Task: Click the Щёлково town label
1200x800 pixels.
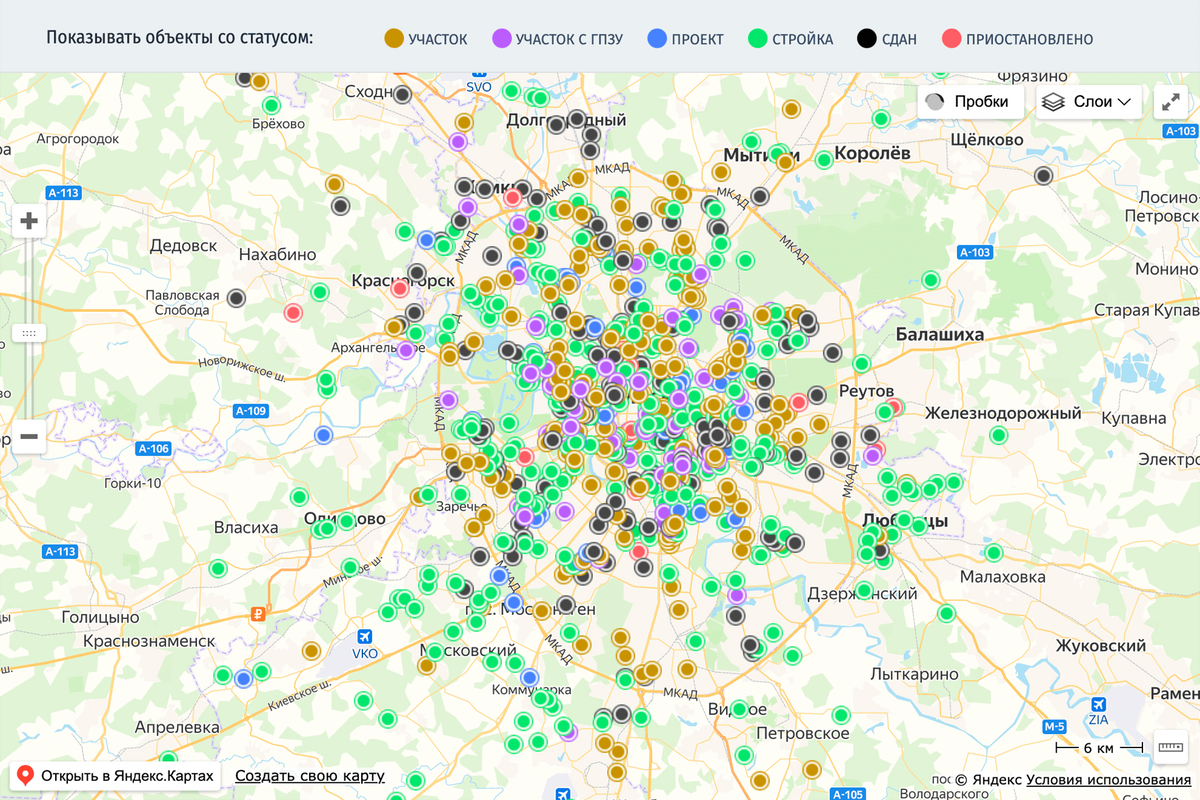Action: click(986, 140)
